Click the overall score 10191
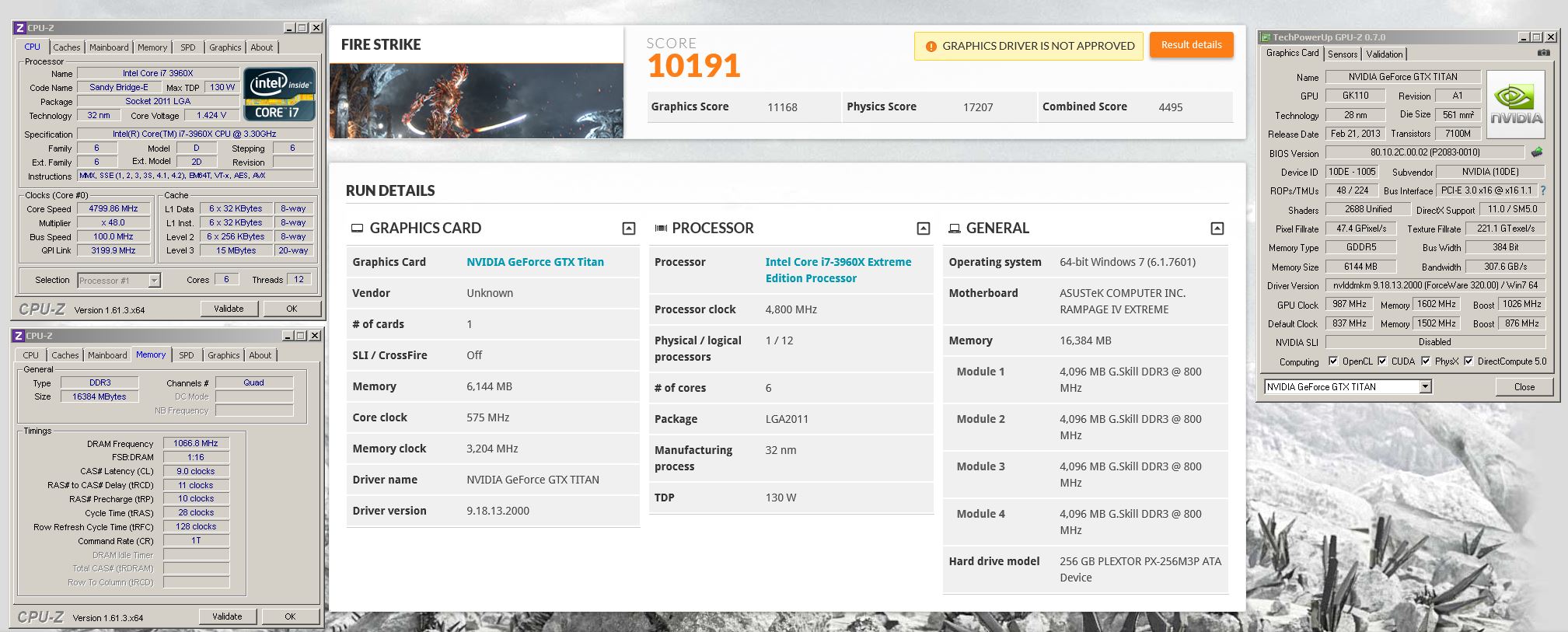Image resolution: width=1568 pixels, height=632 pixels. coord(693,66)
